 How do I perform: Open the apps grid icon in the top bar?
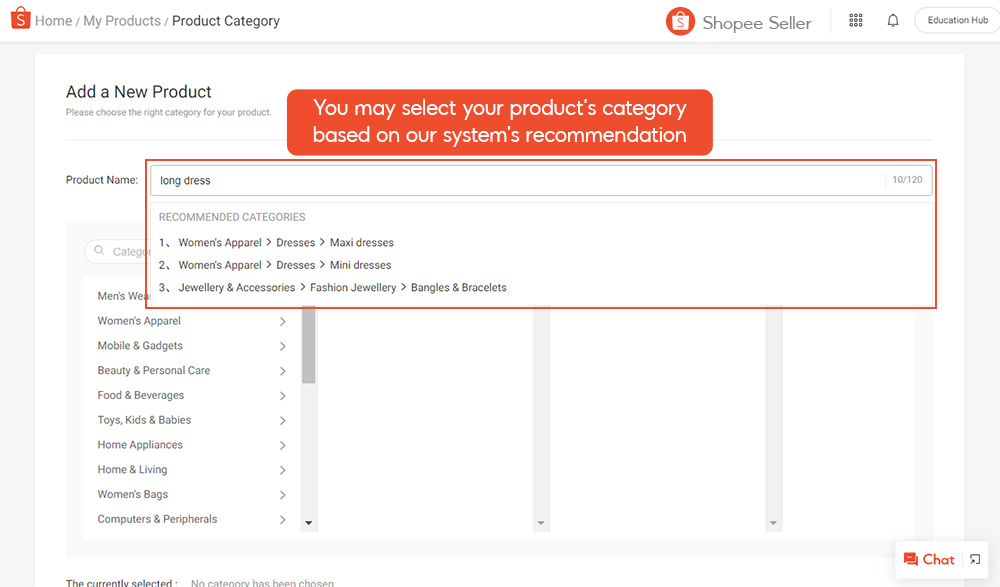click(x=856, y=20)
